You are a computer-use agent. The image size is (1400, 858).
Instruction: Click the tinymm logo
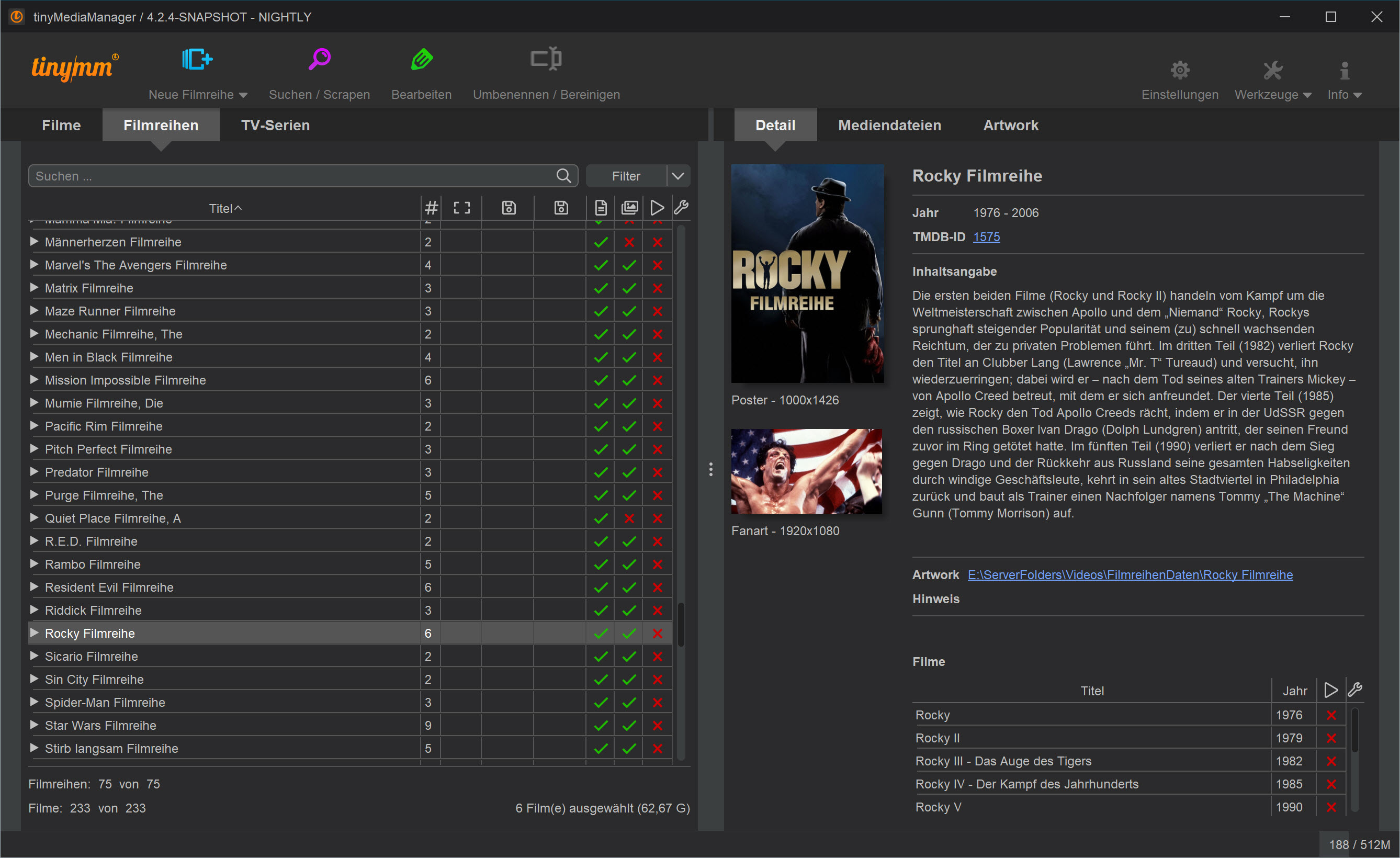74,67
